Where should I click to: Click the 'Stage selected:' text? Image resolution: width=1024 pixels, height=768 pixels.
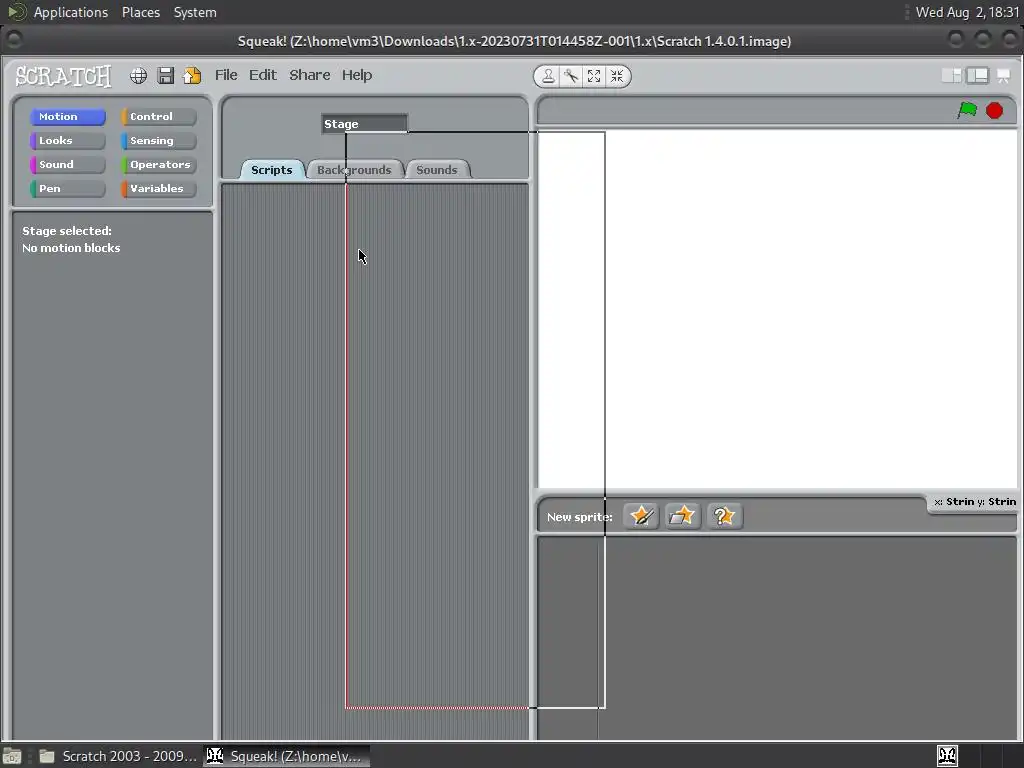click(x=67, y=231)
